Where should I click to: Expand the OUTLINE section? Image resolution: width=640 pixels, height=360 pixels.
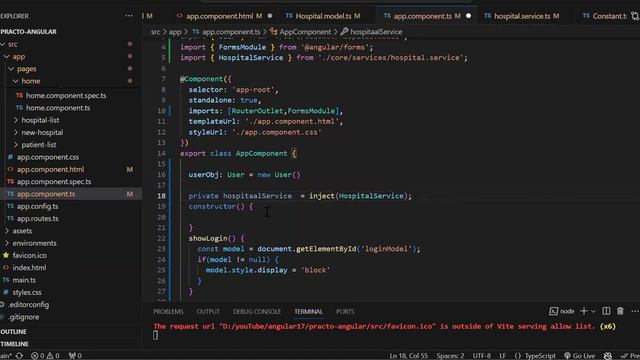[x=13, y=331]
